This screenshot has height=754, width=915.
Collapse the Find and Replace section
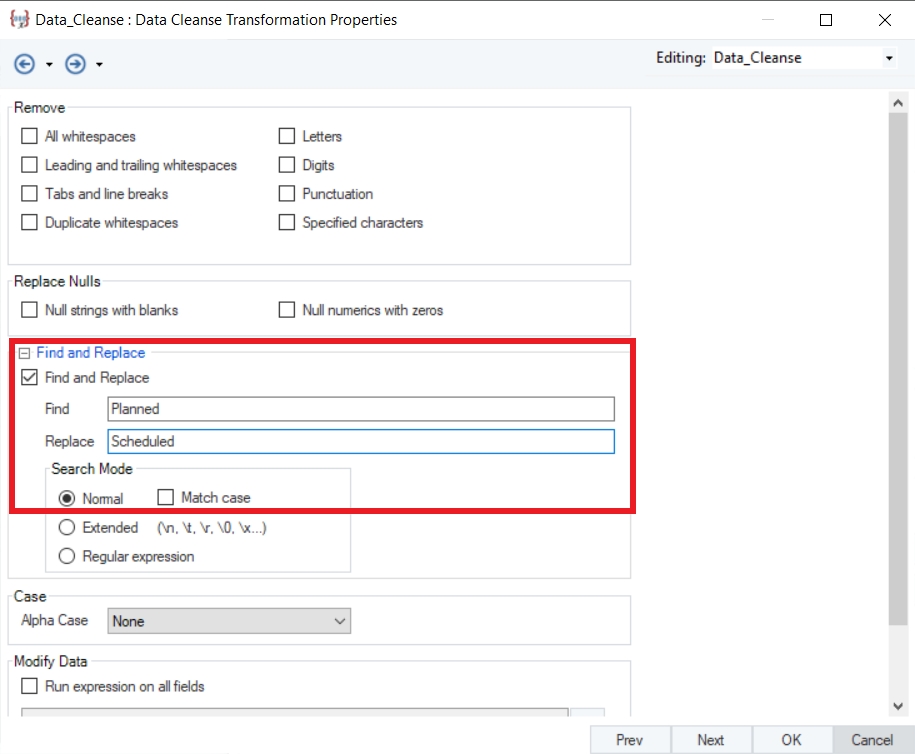(24, 353)
